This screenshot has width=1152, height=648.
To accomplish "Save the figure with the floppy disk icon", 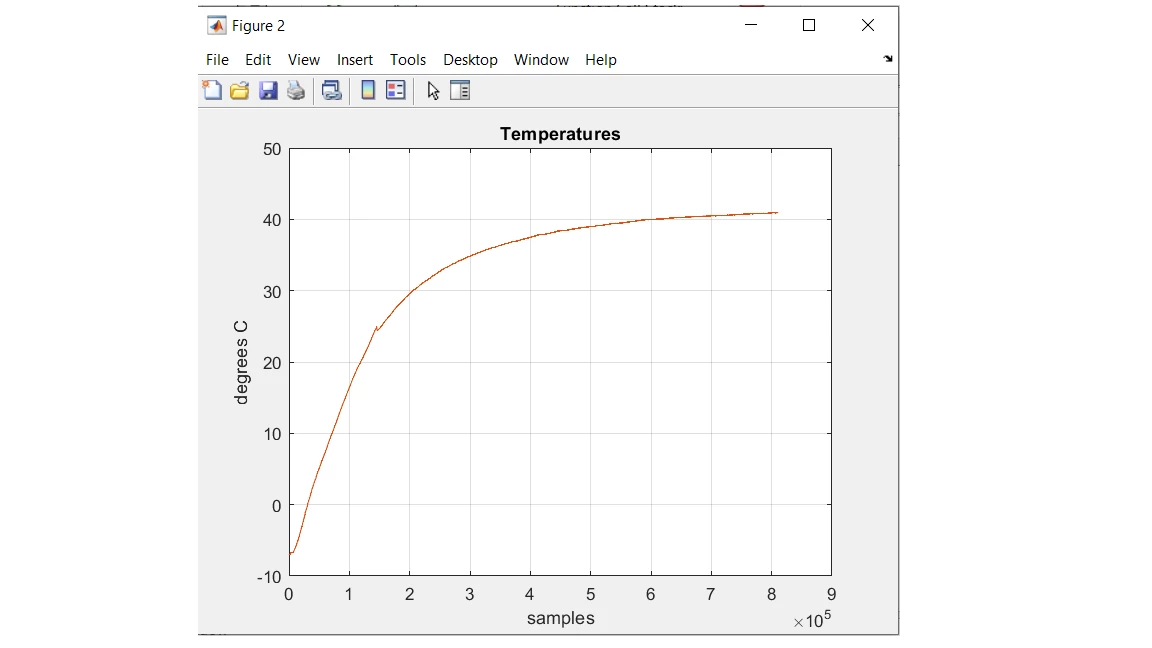I will pyautogui.click(x=268, y=90).
